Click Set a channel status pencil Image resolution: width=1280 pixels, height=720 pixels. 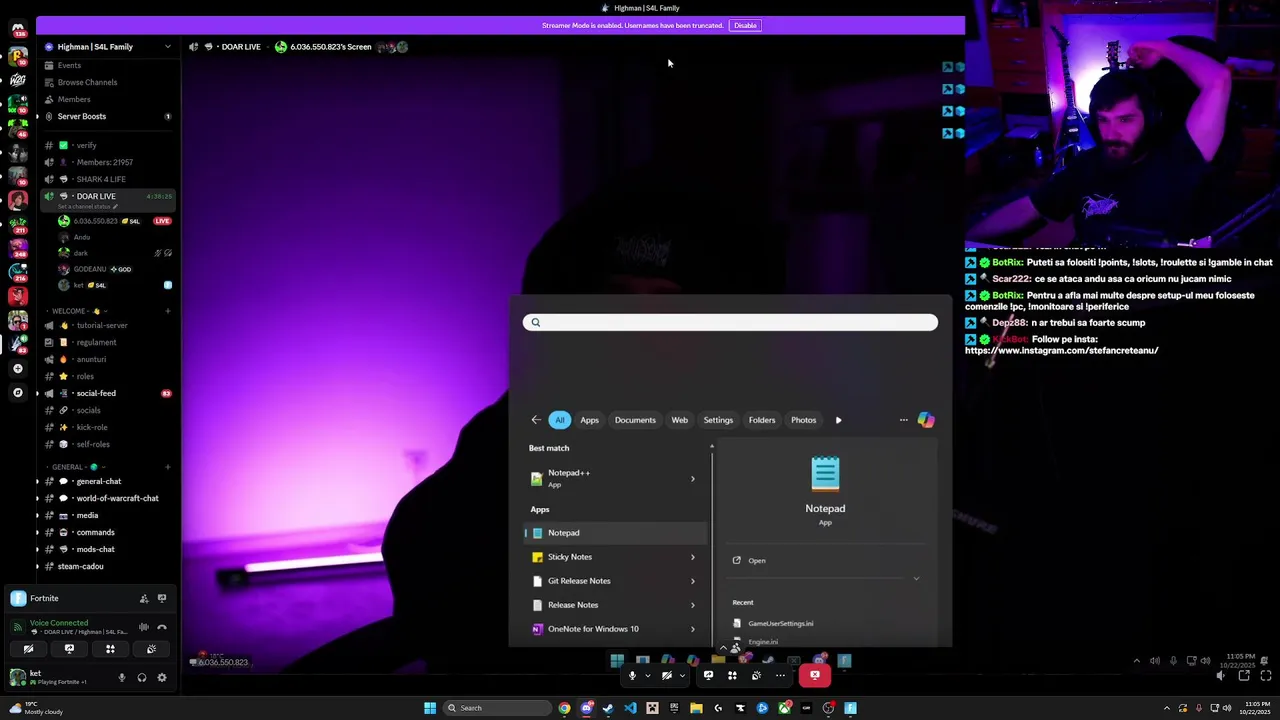click(115, 207)
